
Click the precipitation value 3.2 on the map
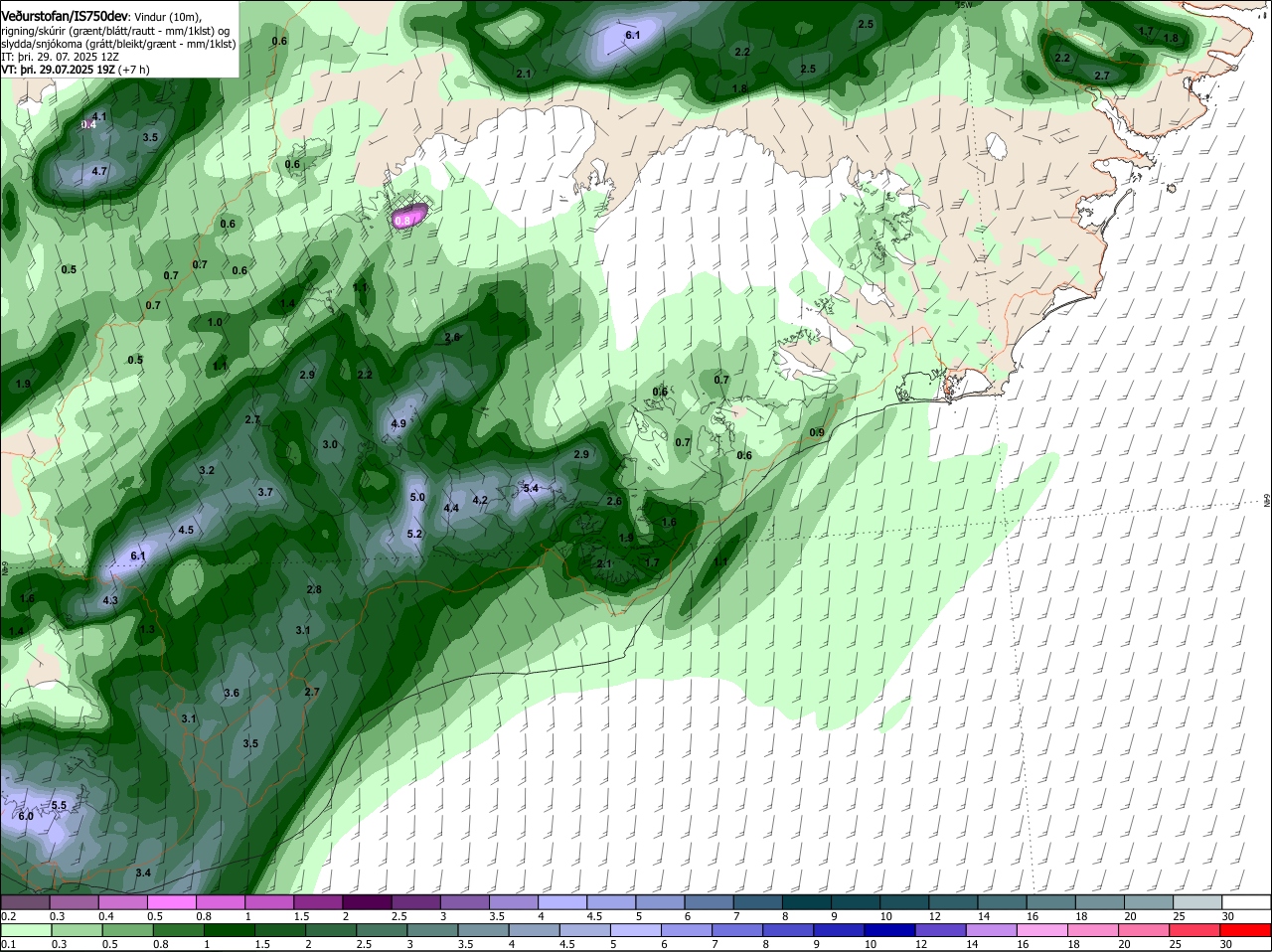pyautogui.click(x=207, y=470)
